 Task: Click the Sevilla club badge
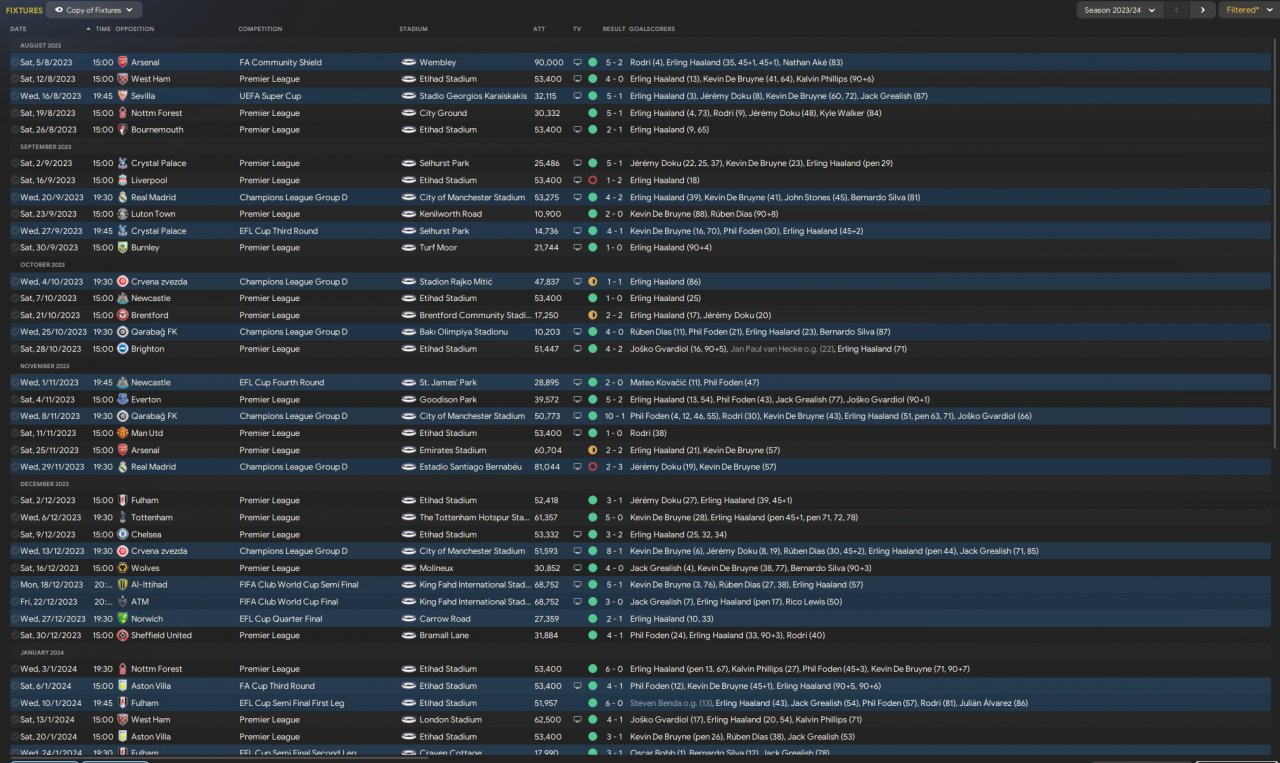[122, 96]
